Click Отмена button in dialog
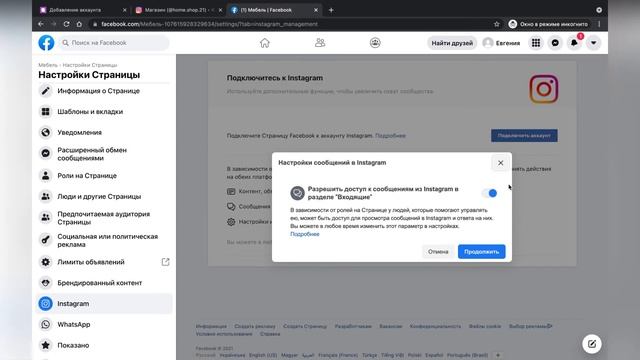640x360 pixels. click(438, 251)
